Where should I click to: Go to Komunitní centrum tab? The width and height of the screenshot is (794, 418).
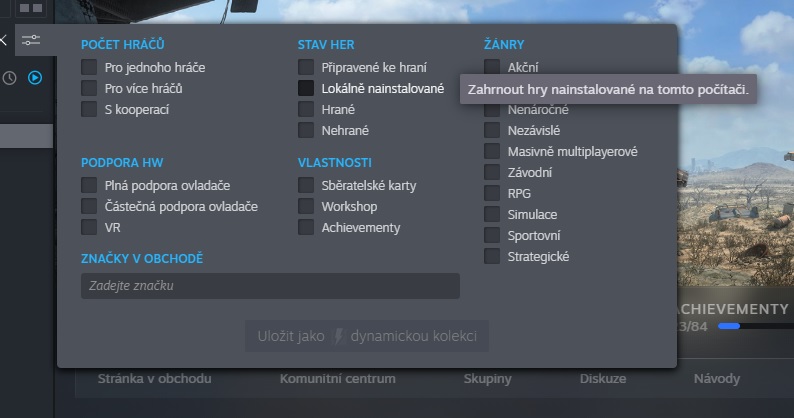click(x=337, y=379)
